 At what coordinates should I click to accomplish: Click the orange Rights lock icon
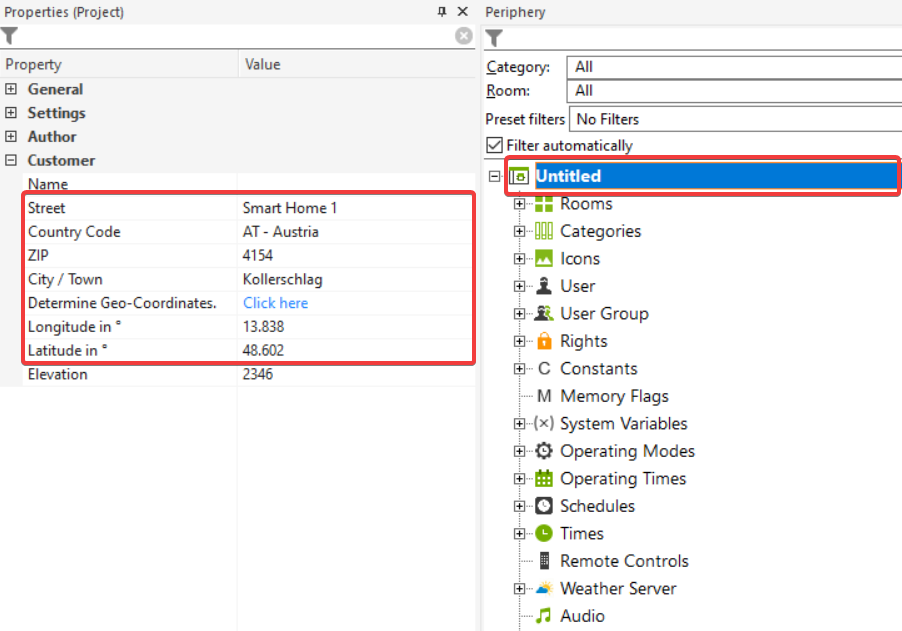[x=544, y=341]
